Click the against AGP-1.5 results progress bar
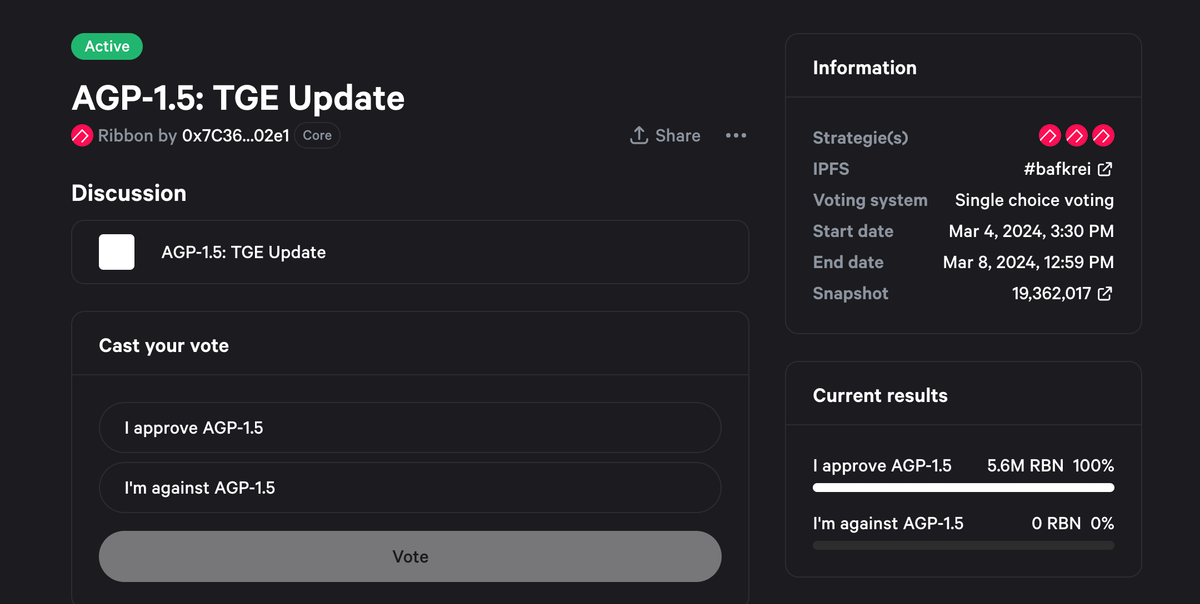The image size is (1200, 604). tap(963, 546)
